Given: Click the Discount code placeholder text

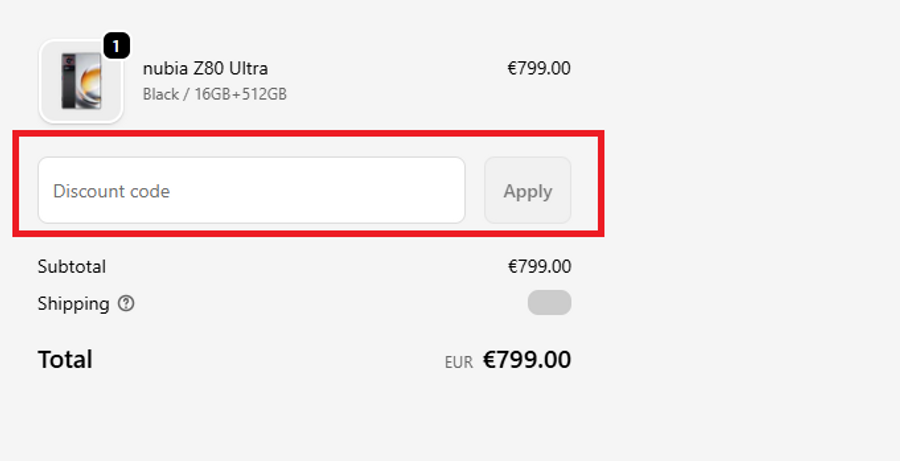Looking at the screenshot, I should point(111,191).
